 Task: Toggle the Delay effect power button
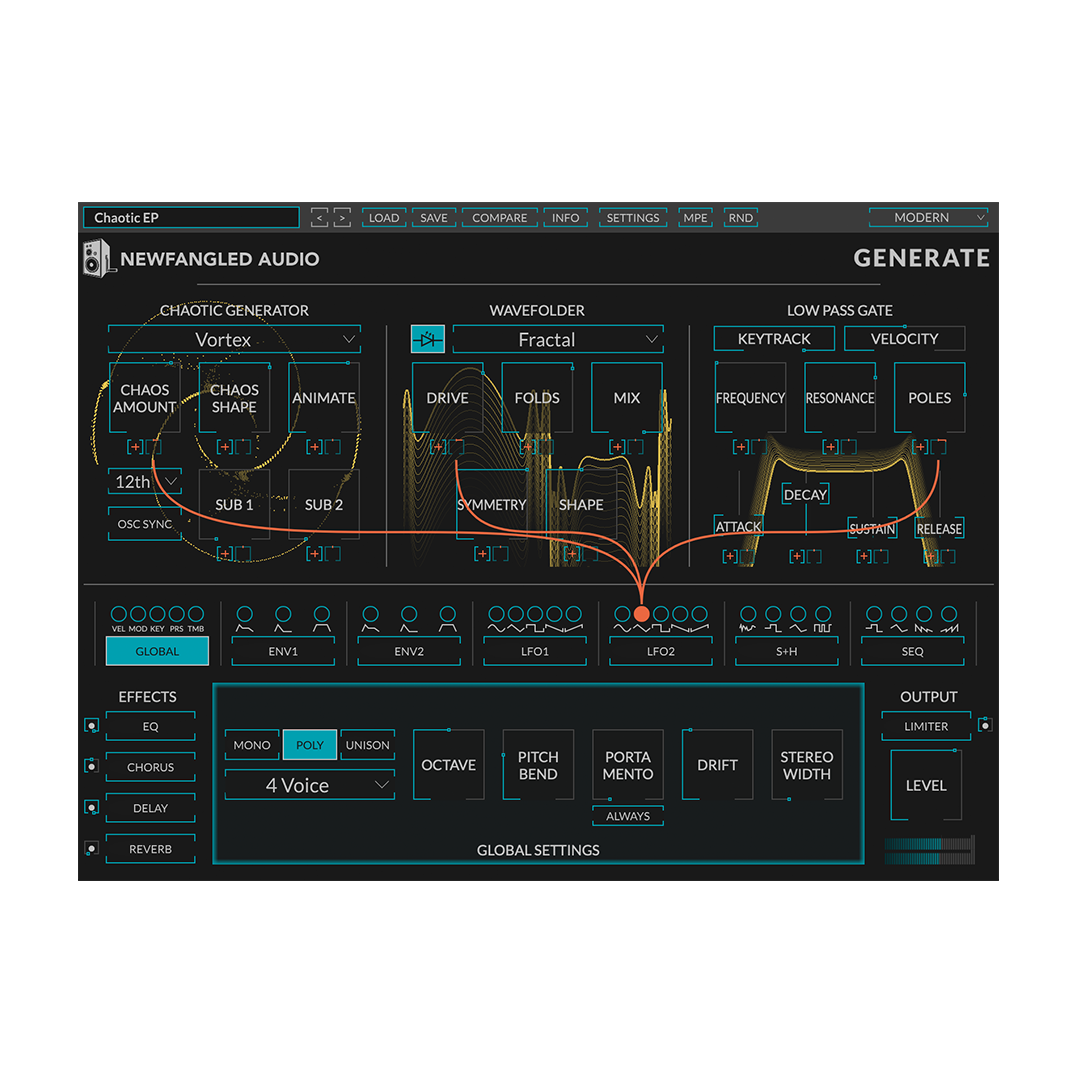click(92, 807)
